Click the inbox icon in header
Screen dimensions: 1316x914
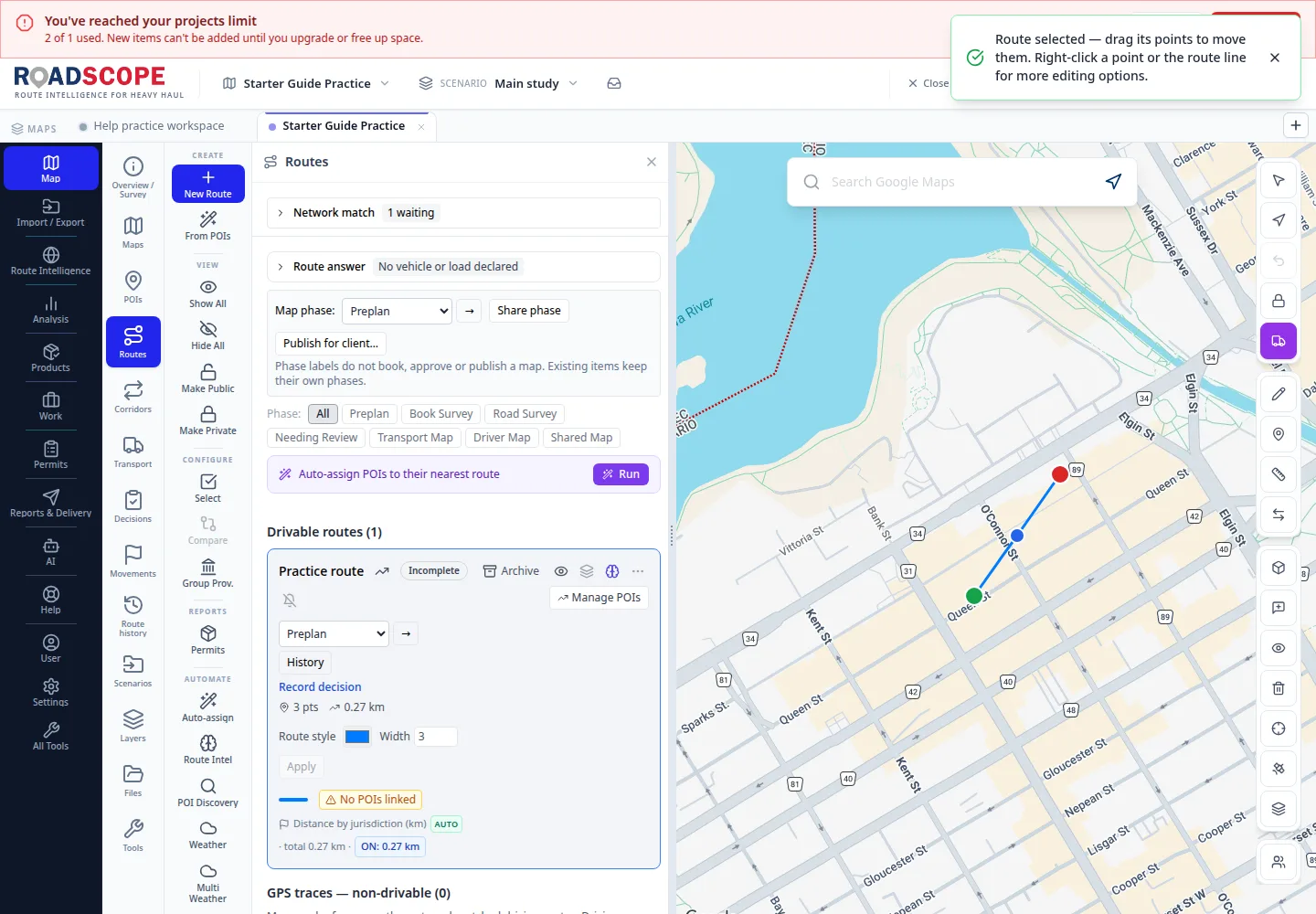pos(614,83)
